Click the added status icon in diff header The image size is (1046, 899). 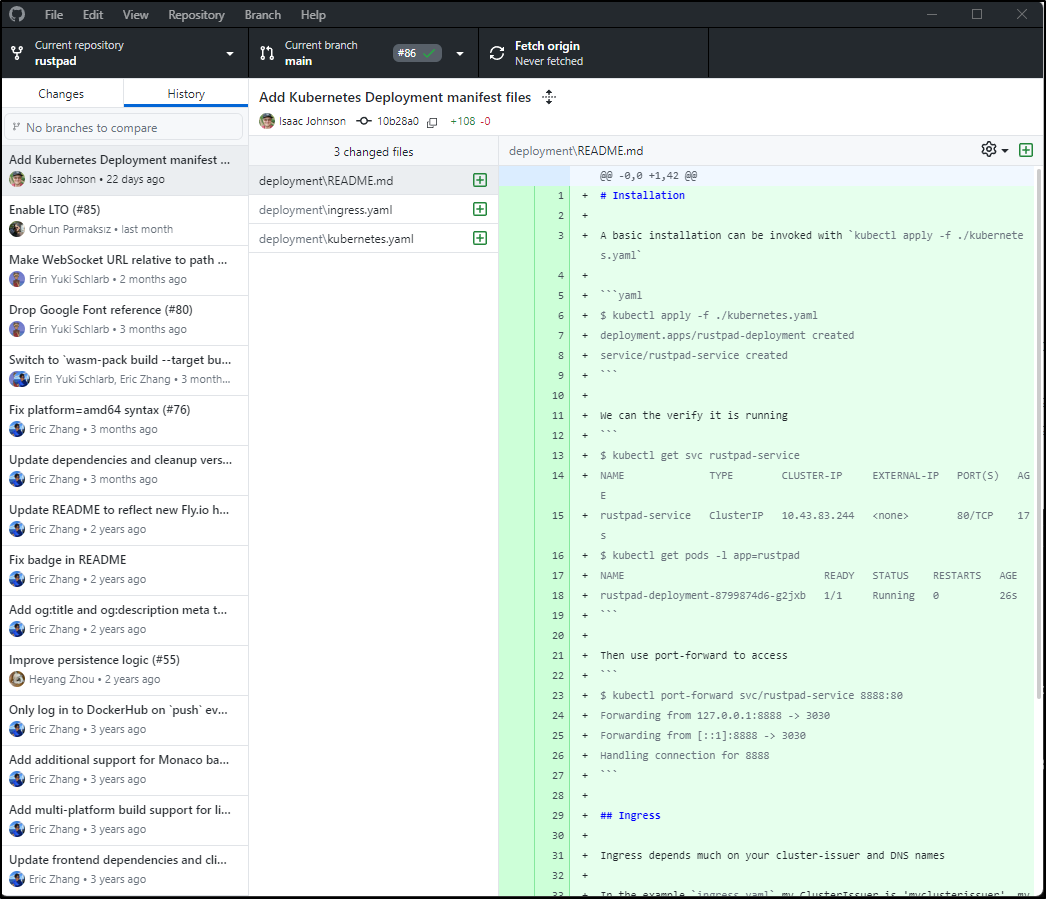tap(1026, 150)
